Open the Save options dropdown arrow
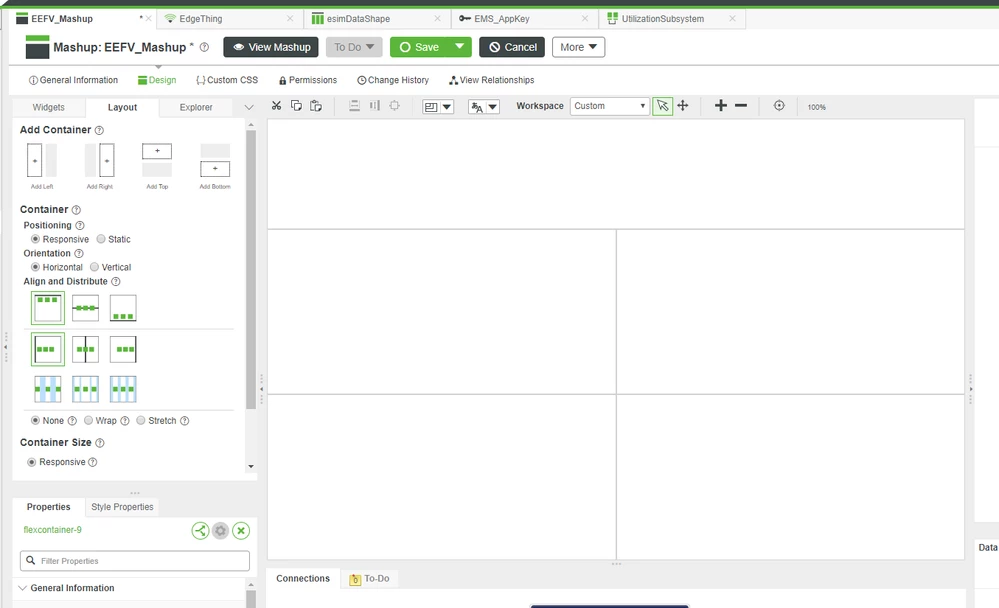Viewport: 999px width, 608px height. pos(459,47)
